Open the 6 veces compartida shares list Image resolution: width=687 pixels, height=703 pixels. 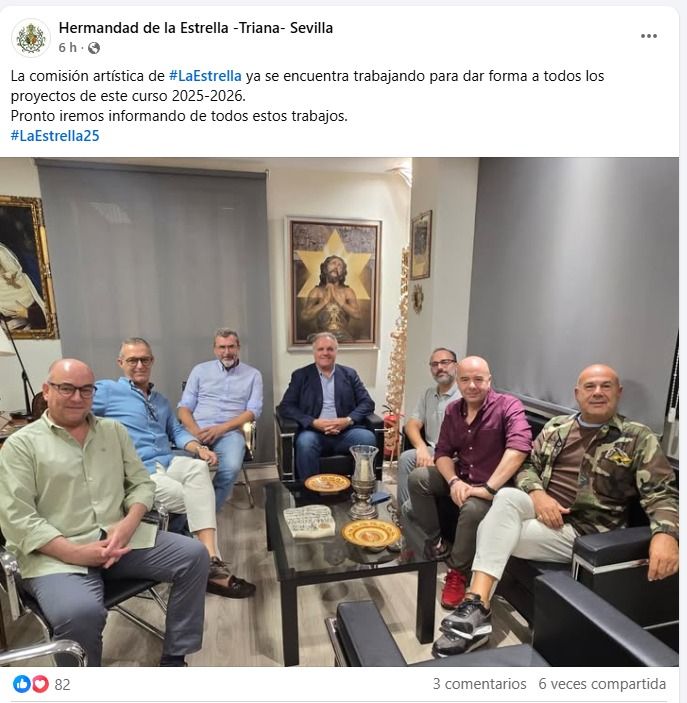point(602,684)
